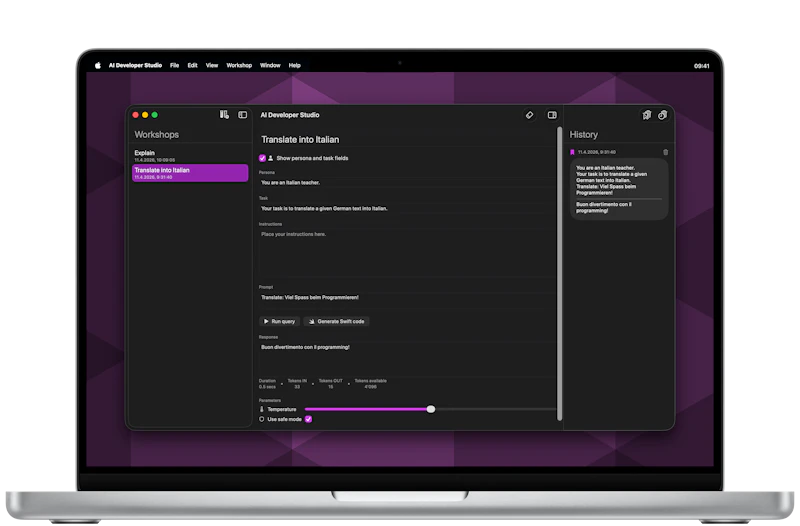Open the AI Developer Studio app menu
Image resolution: width=800 pixels, height=526 pixels.
point(135,65)
